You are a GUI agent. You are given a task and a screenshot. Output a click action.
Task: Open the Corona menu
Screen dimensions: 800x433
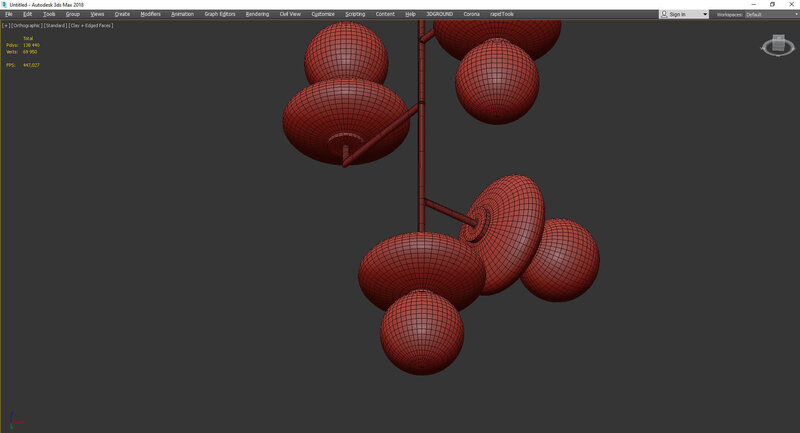[x=471, y=14]
